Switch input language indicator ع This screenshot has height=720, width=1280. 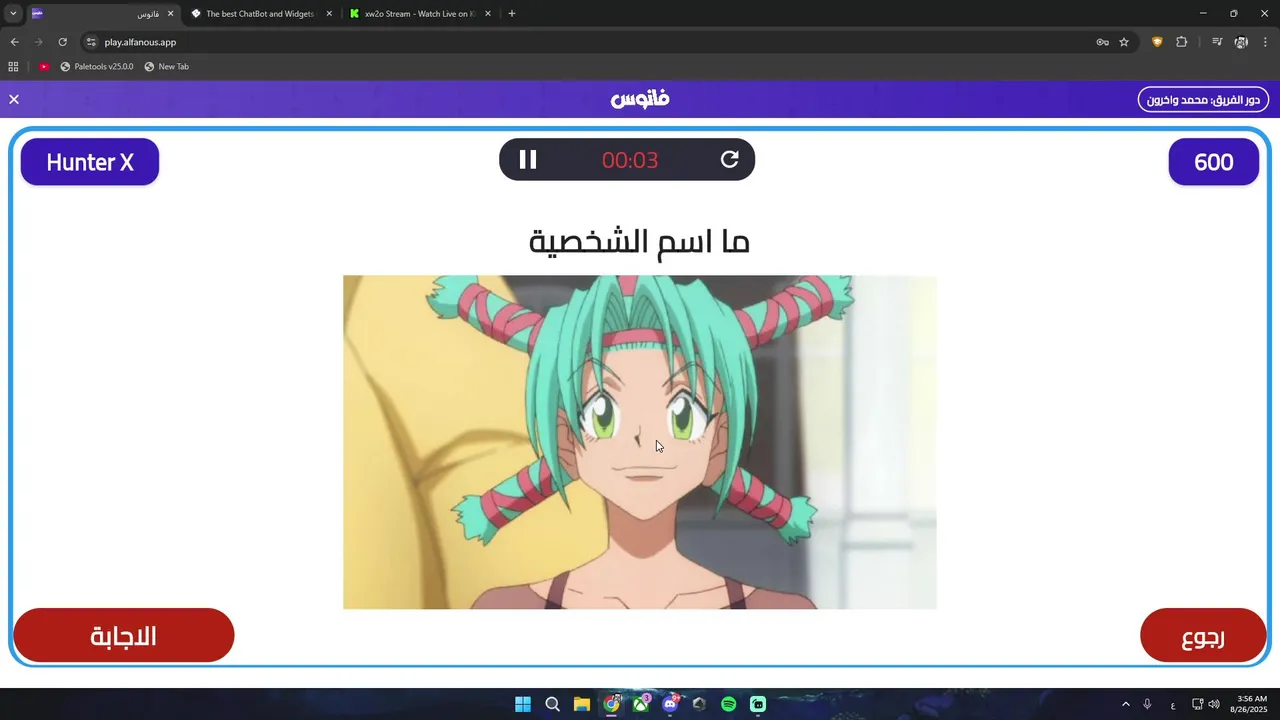click(x=1173, y=705)
